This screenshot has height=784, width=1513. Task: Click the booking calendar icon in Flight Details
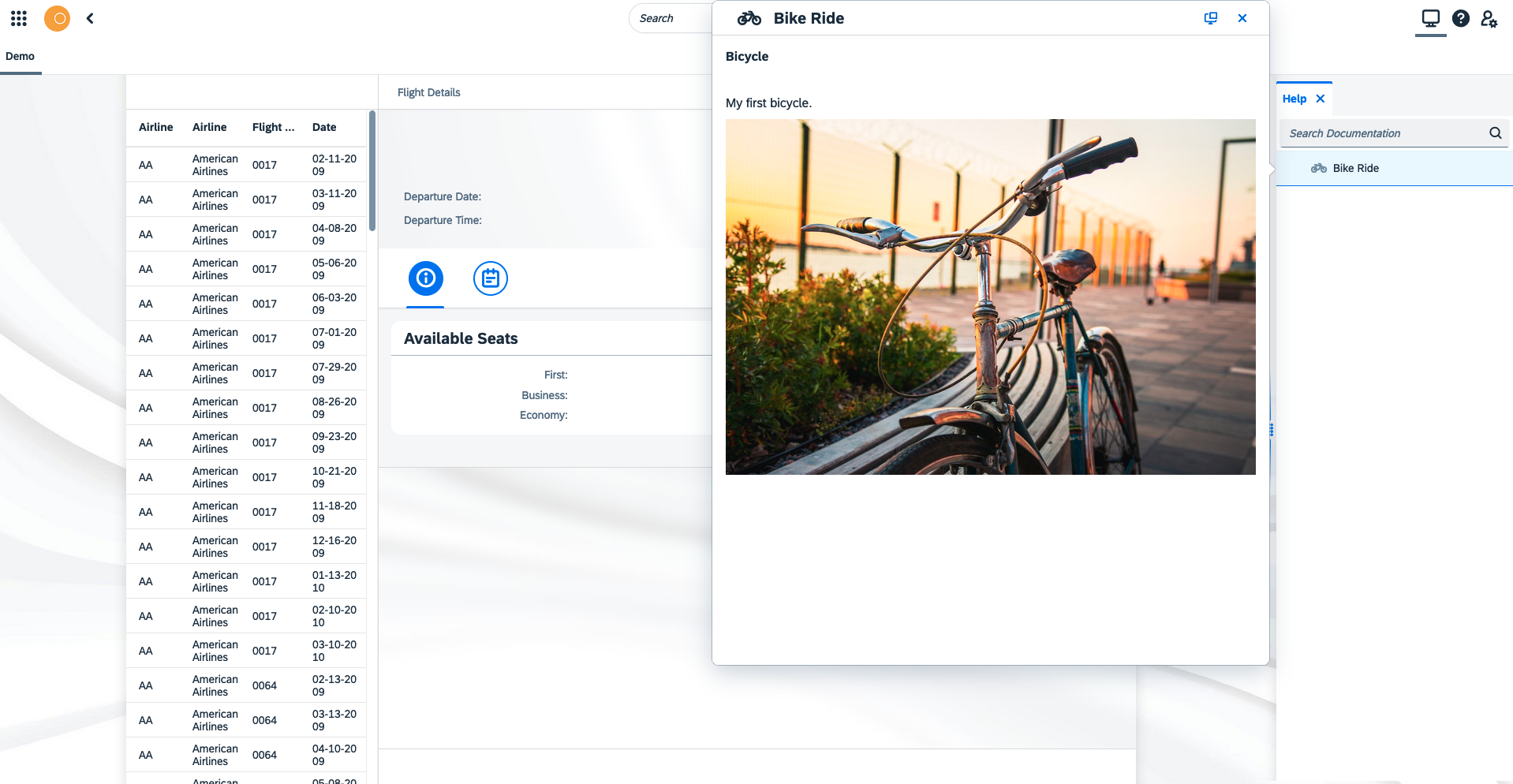(x=490, y=278)
